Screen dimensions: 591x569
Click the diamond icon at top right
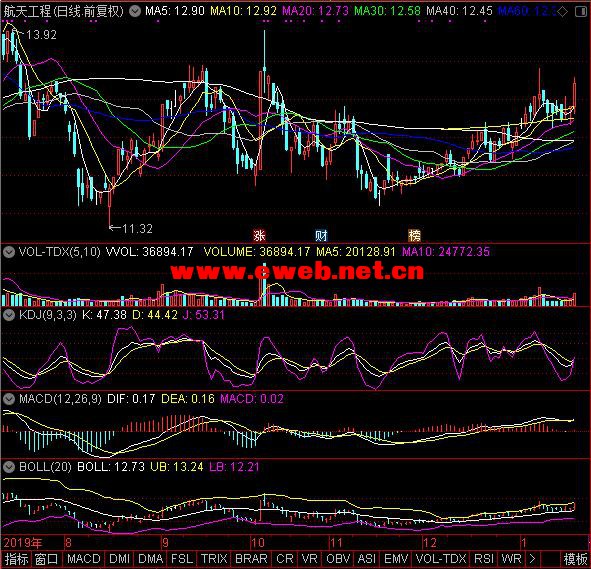562,12
